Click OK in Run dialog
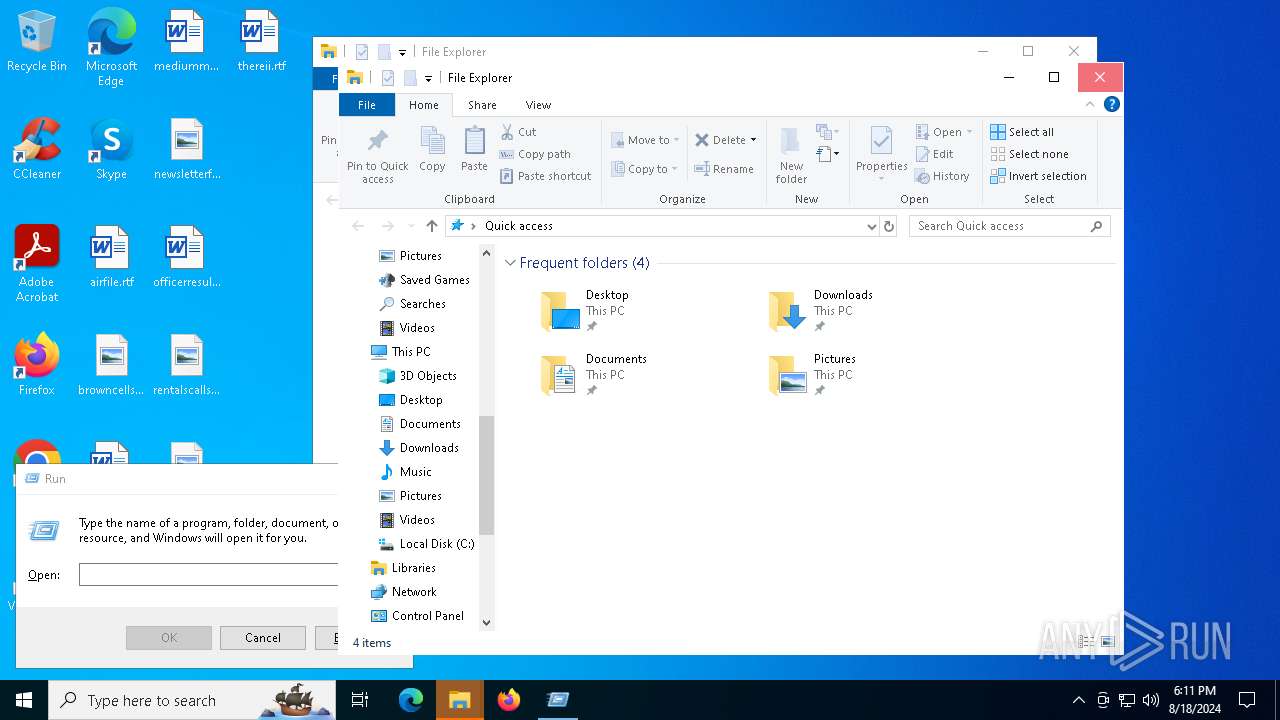The image size is (1280, 720). point(169,638)
